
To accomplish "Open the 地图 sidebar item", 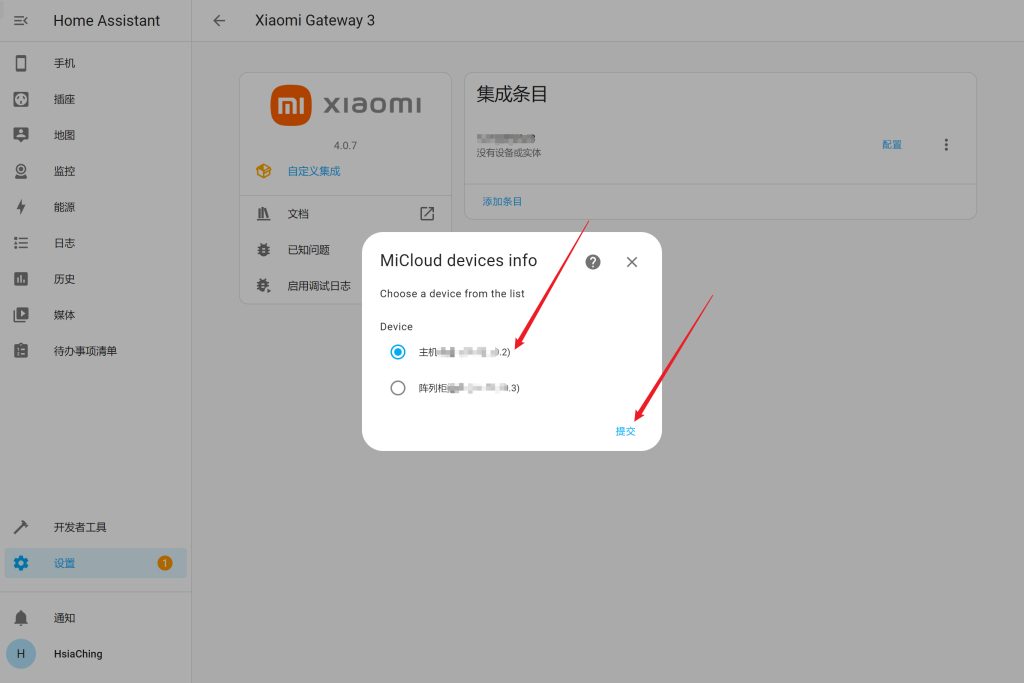I will (x=95, y=135).
